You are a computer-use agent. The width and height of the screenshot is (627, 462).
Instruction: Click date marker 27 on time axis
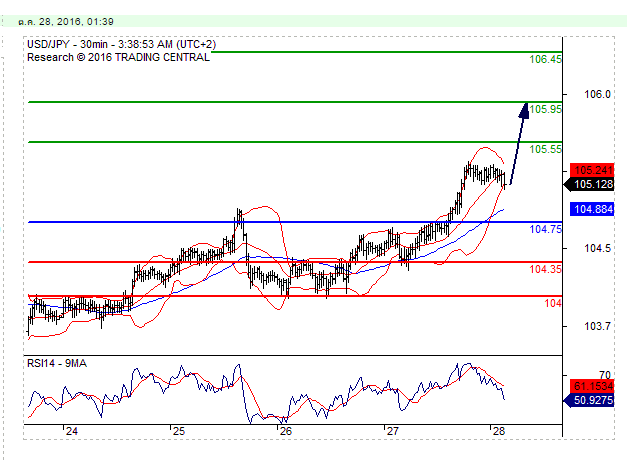click(x=393, y=431)
